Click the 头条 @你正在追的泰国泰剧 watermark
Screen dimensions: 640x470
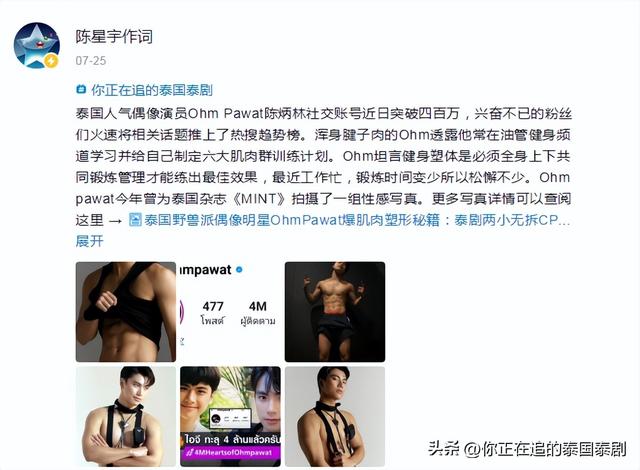[527, 449]
